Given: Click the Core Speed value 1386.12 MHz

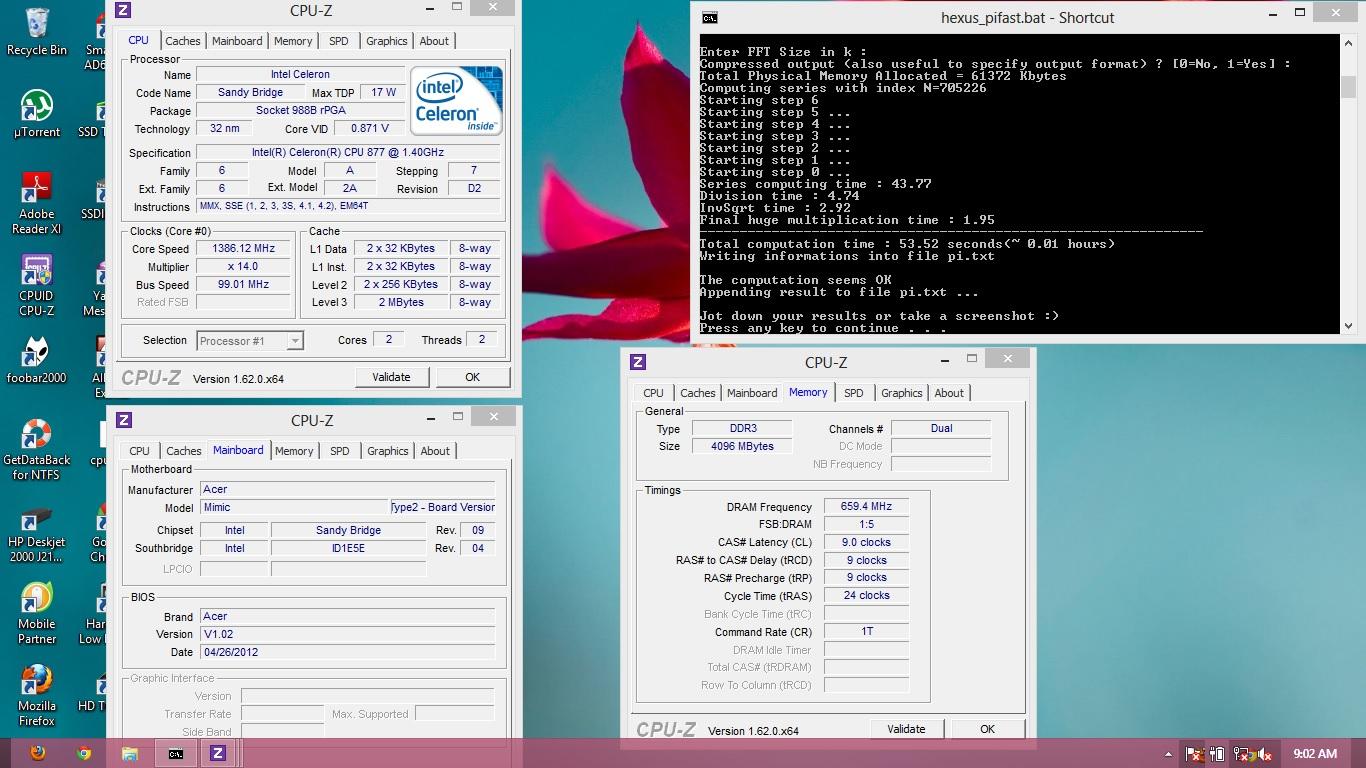Looking at the screenshot, I should [243, 249].
